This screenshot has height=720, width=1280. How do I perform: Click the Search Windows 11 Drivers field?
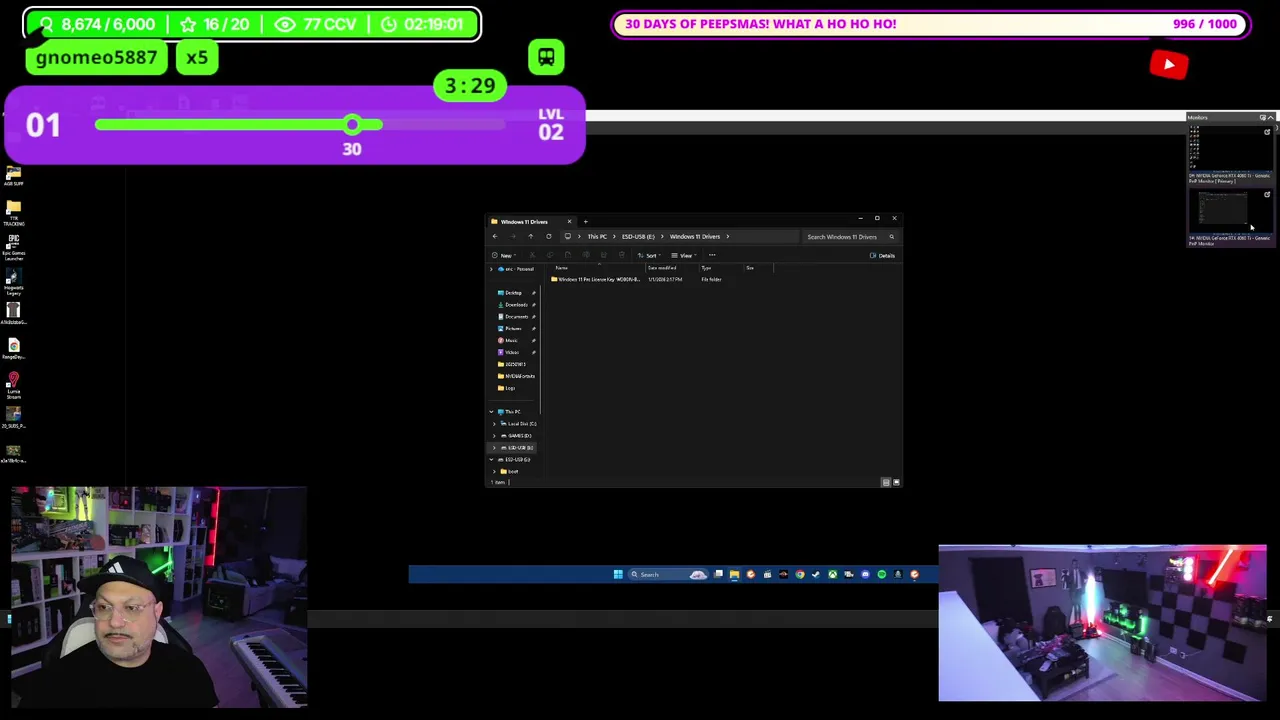(x=850, y=237)
